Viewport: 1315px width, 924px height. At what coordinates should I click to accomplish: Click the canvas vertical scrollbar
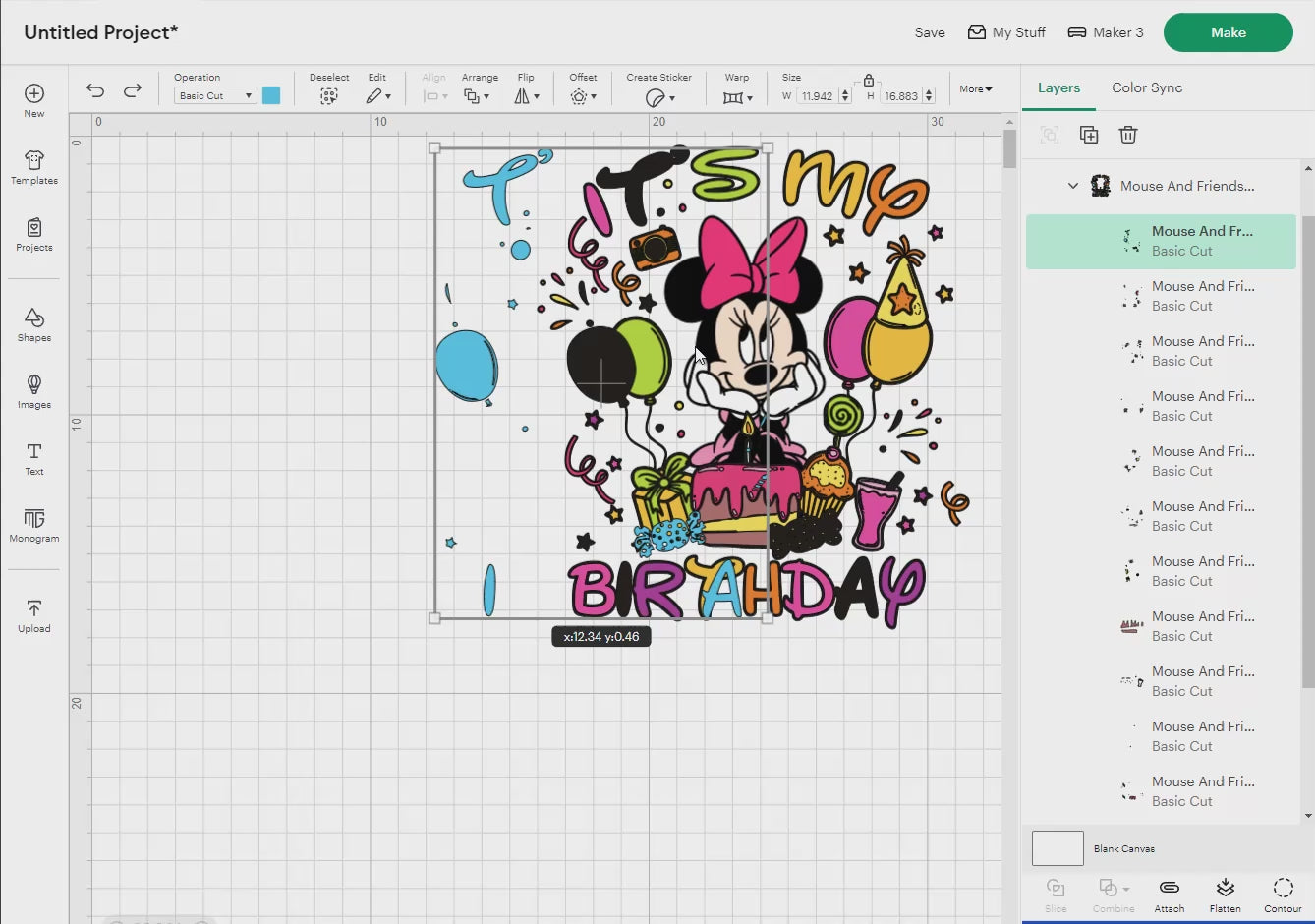click(x=1009, y=149)
